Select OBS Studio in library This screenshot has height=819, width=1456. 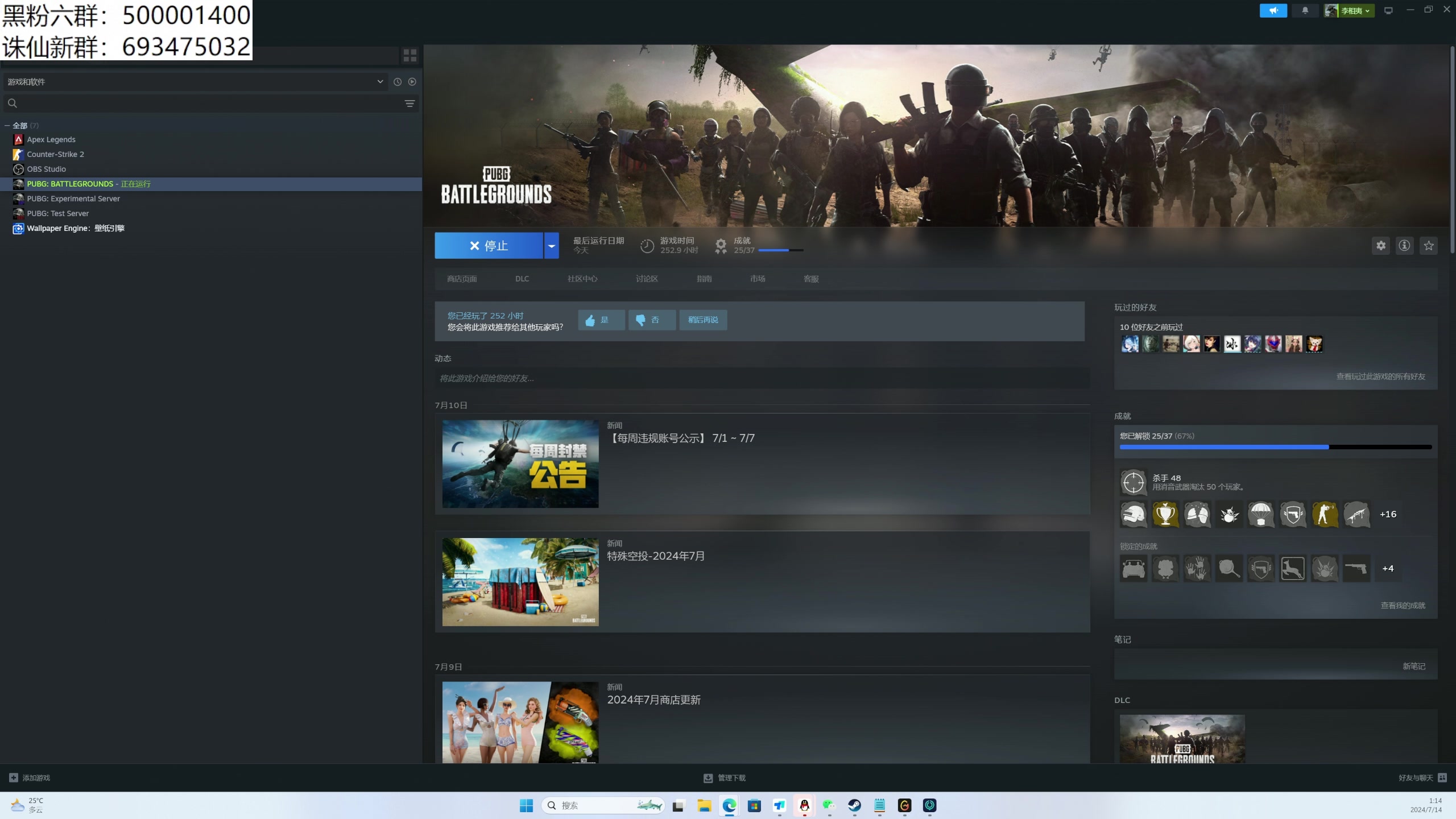[x=46, y=169]
